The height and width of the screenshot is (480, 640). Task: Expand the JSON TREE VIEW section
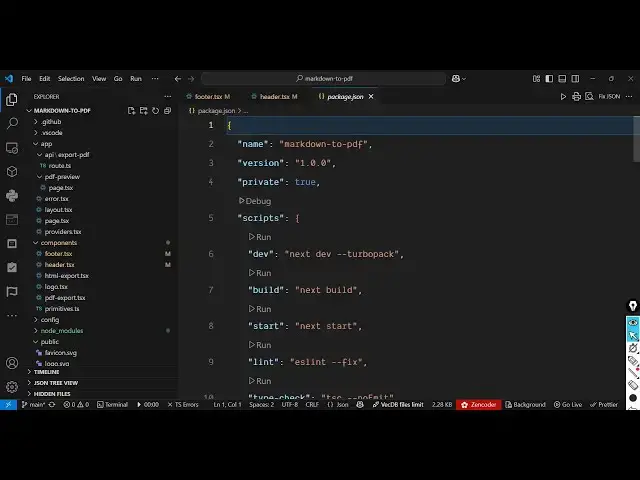click(x=56, y=383)
